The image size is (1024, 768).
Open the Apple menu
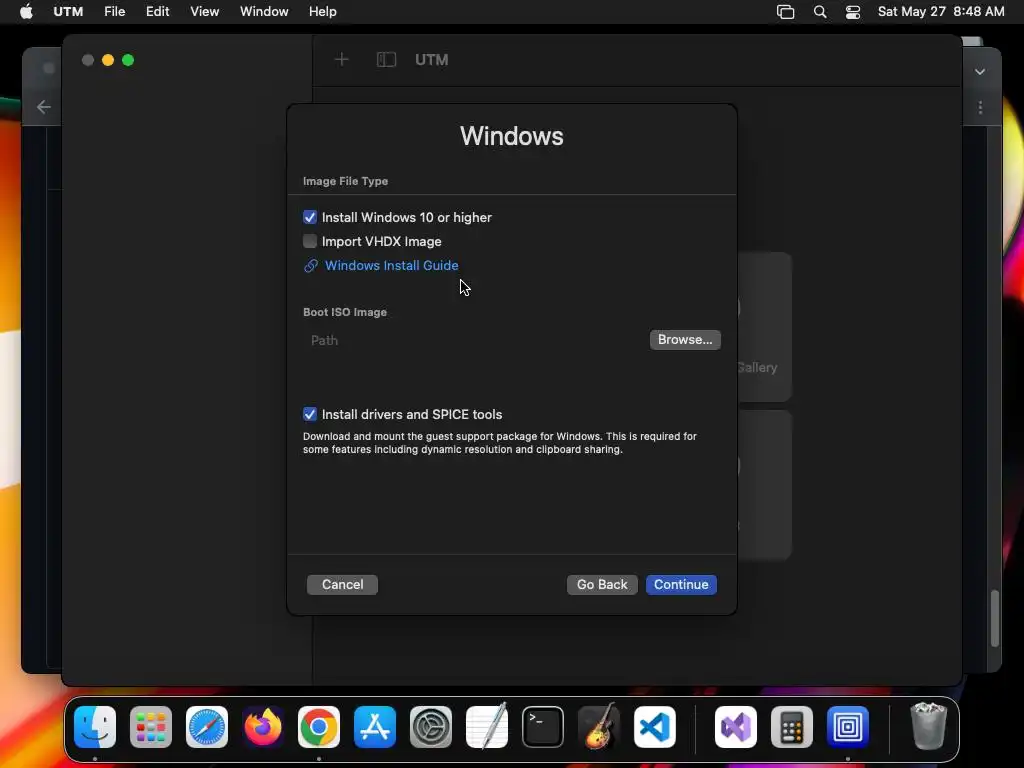26,12
